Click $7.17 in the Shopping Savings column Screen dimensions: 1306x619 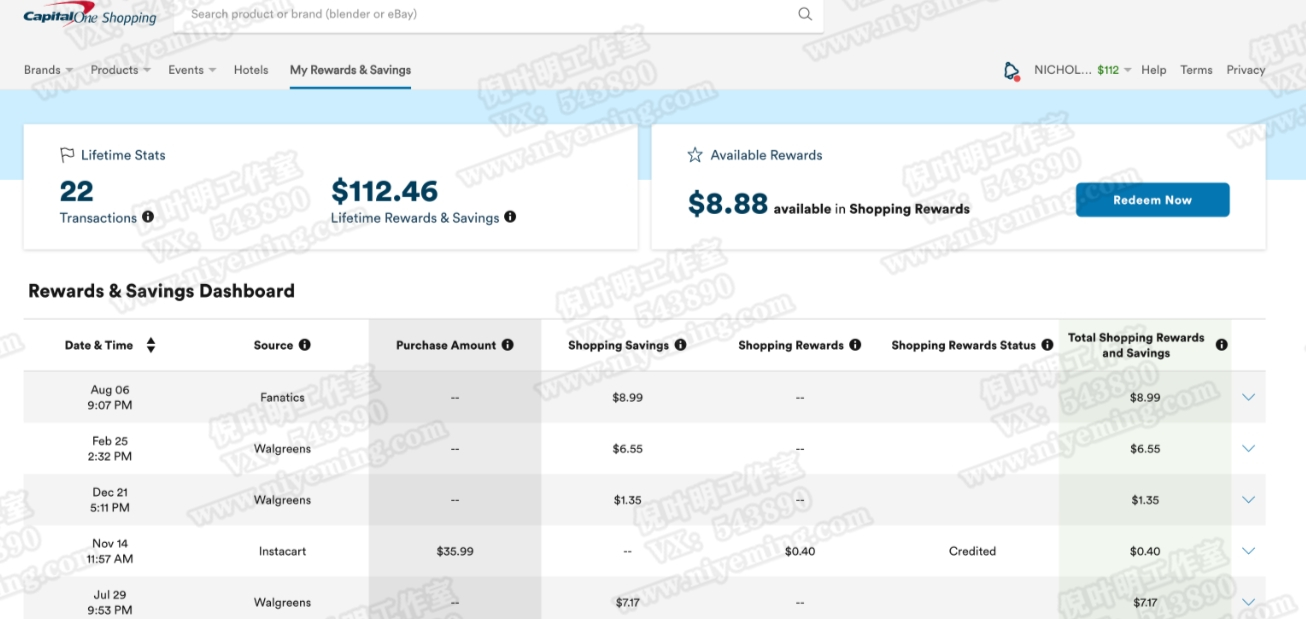click(x=628, y=602)
